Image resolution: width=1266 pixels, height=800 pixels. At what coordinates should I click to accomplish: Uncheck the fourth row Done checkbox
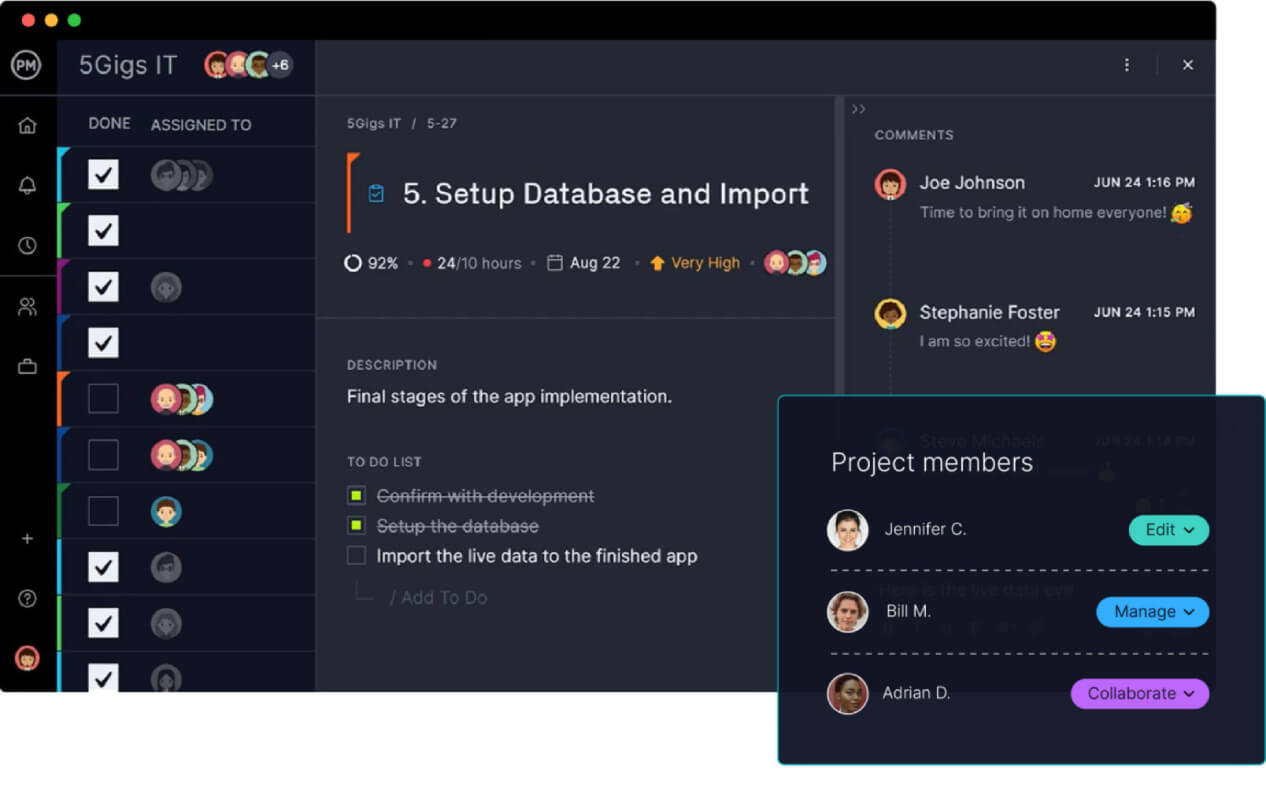(x=103, y=343)
